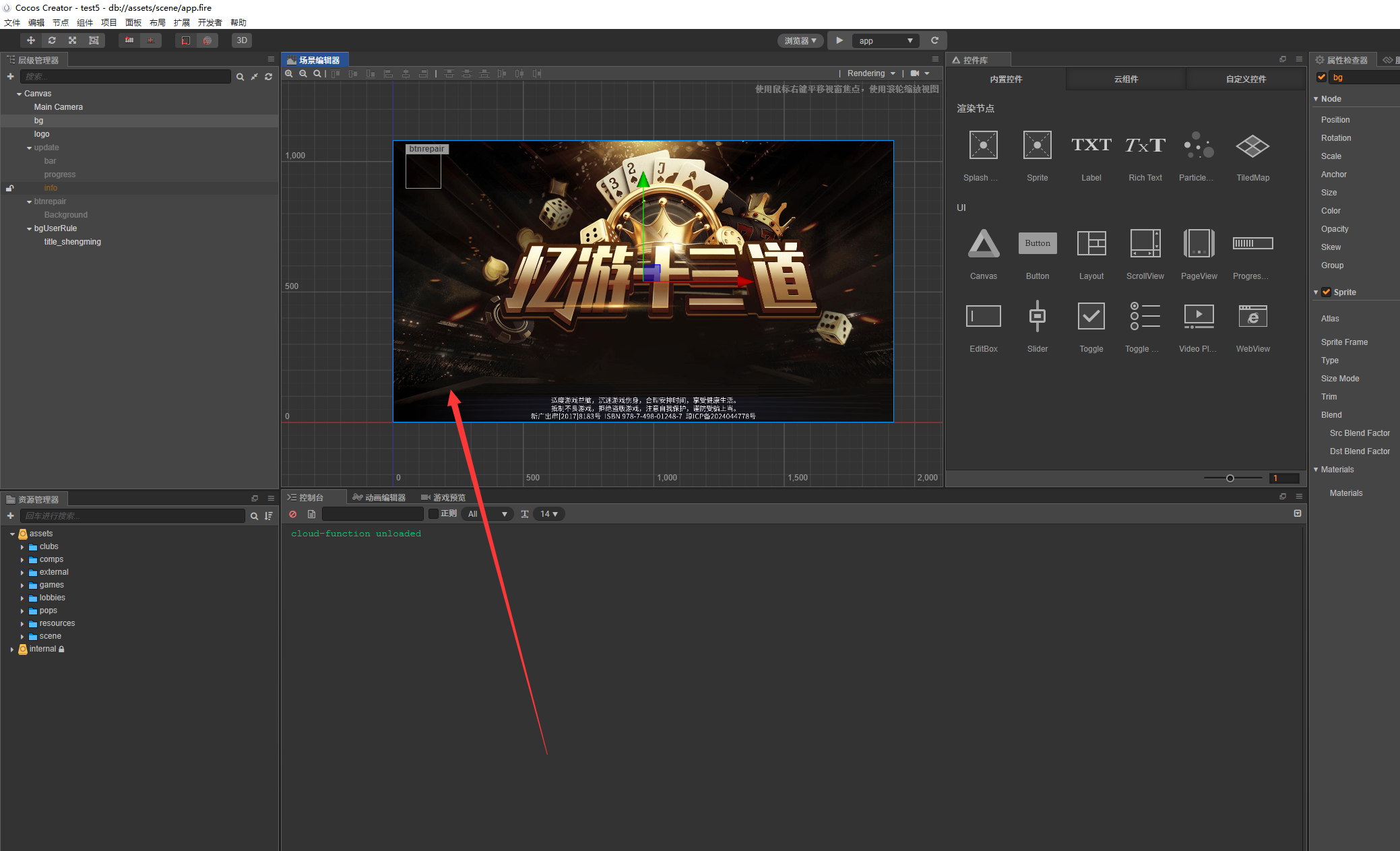The image size is (1400, 851).
Task: Click the WebView control icon
Action: pyautogui.click(x=1252, y=316)
